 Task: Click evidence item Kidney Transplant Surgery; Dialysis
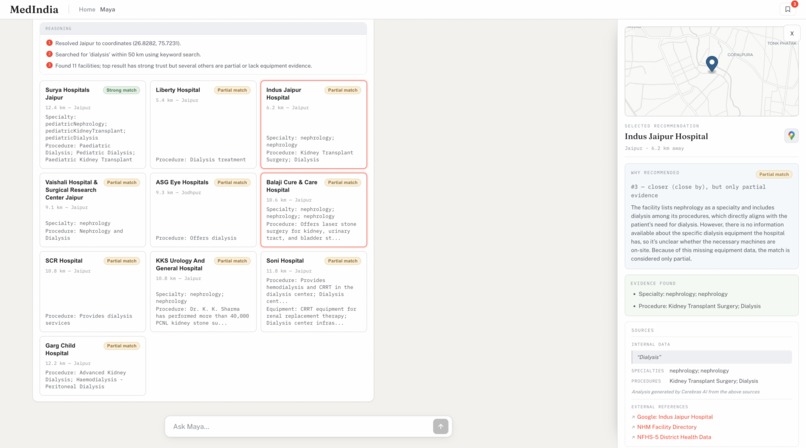pyautogui.click(x=700, y=306)
